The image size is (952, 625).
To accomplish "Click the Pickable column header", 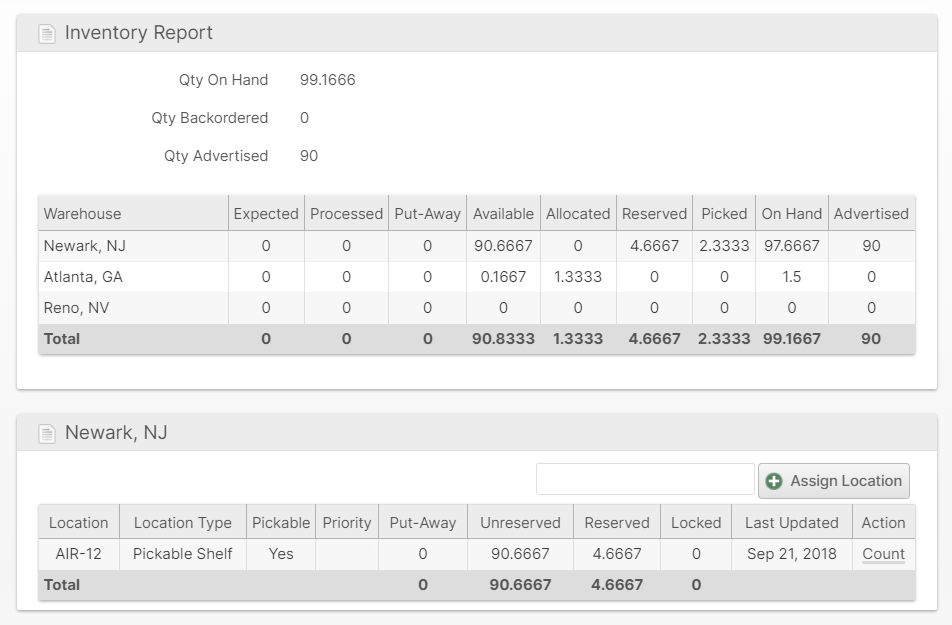I will point(281,522).
